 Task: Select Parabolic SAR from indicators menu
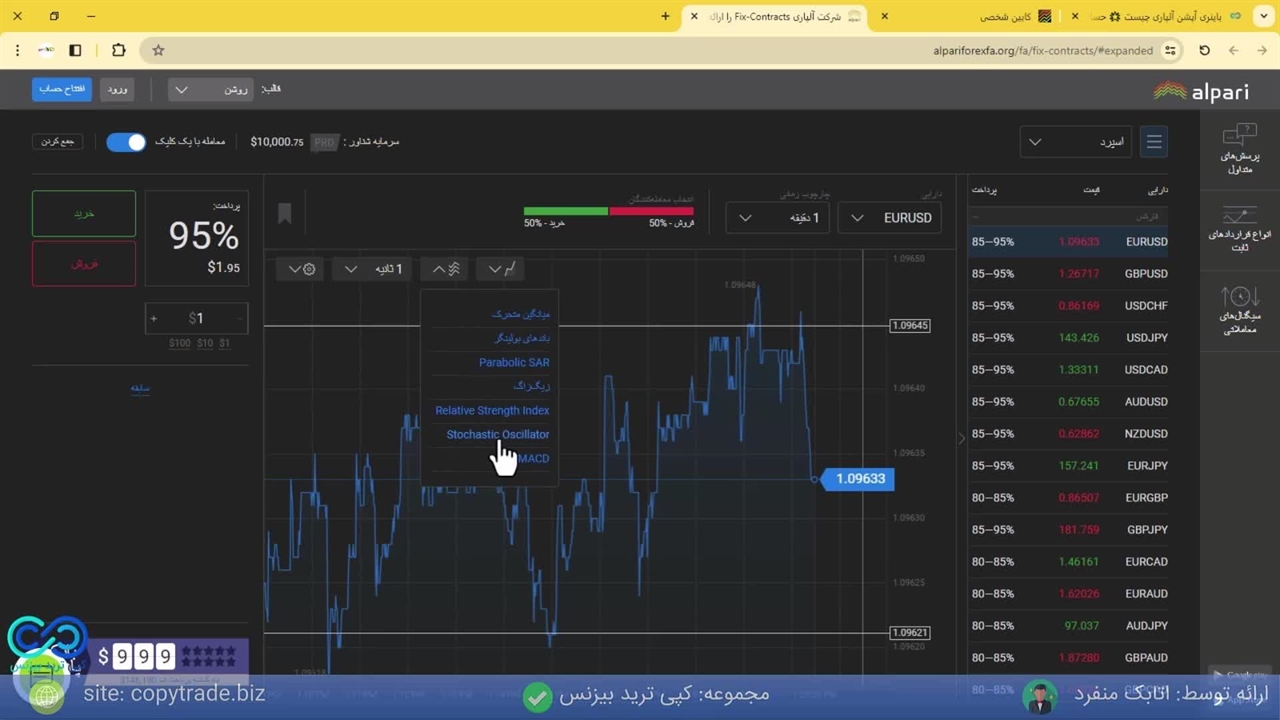[513, 362]
